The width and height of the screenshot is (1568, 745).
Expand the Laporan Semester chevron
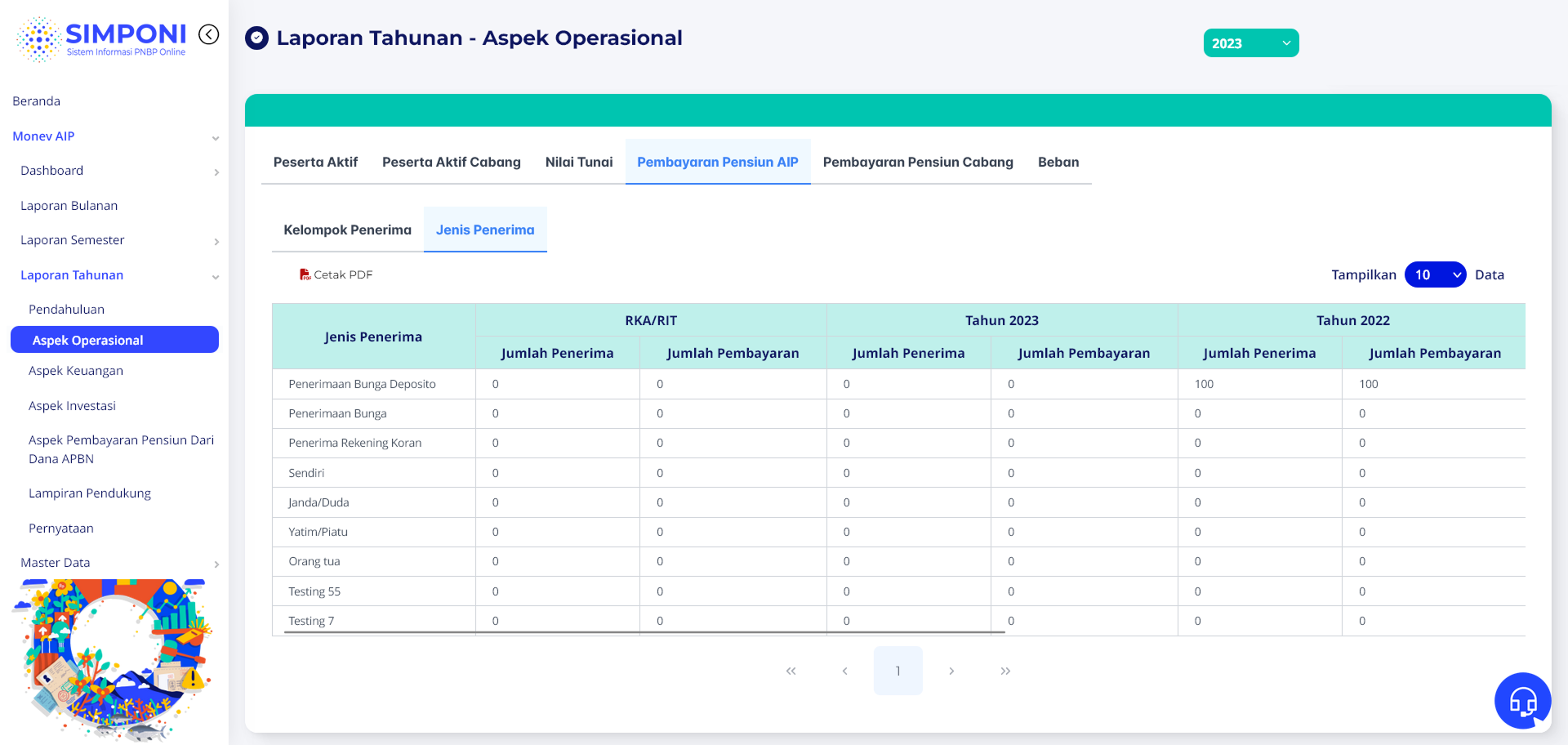point(216,242)
